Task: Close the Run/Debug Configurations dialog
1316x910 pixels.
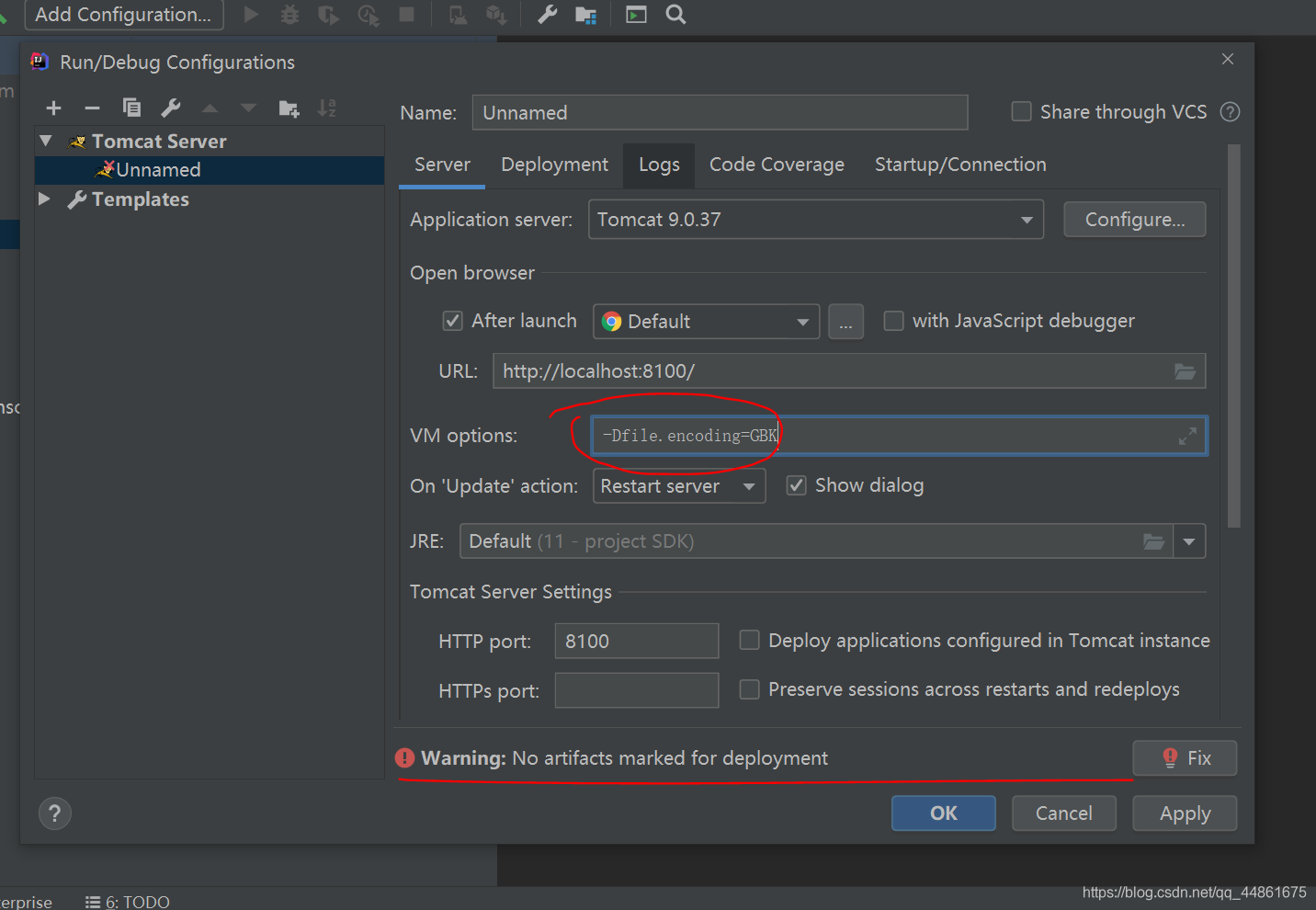Action: tap(1228, 59)
